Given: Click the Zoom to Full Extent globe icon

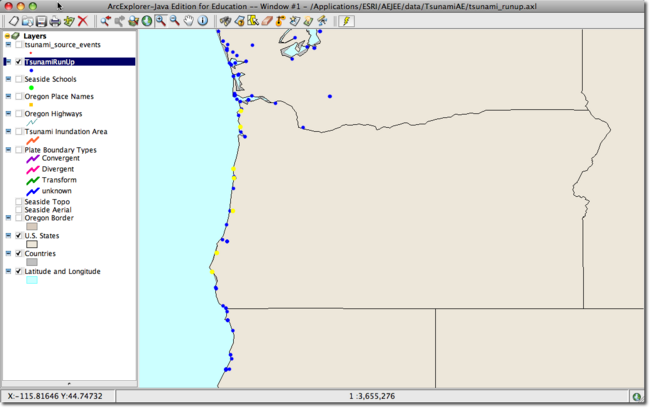Looking at the screenshot, I should pyautogui.click(x=147, y=21).
